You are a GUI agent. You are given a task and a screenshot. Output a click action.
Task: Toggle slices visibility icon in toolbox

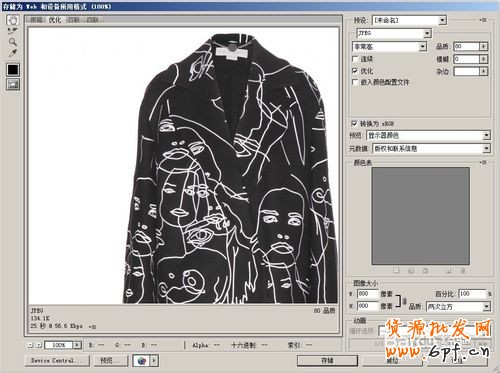click(x=13, y=84)
